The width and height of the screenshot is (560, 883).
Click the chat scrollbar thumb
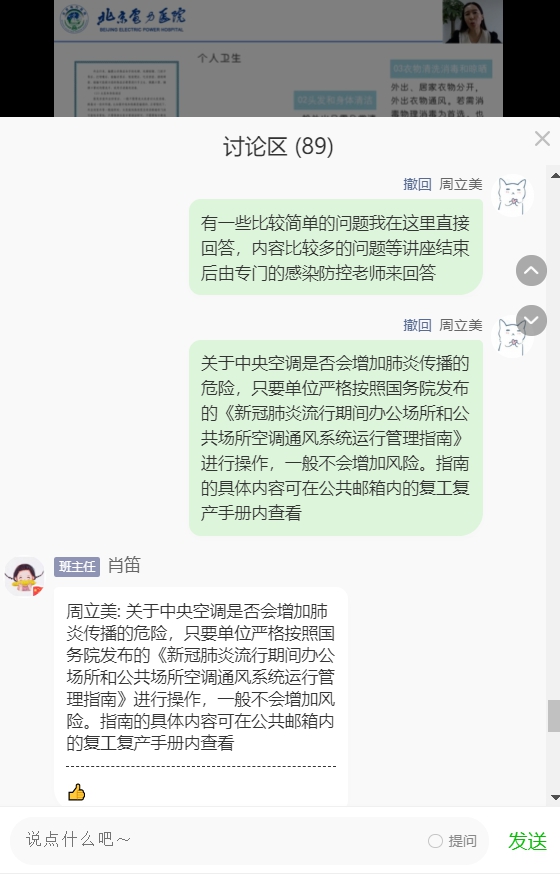[x=554, y=715]
